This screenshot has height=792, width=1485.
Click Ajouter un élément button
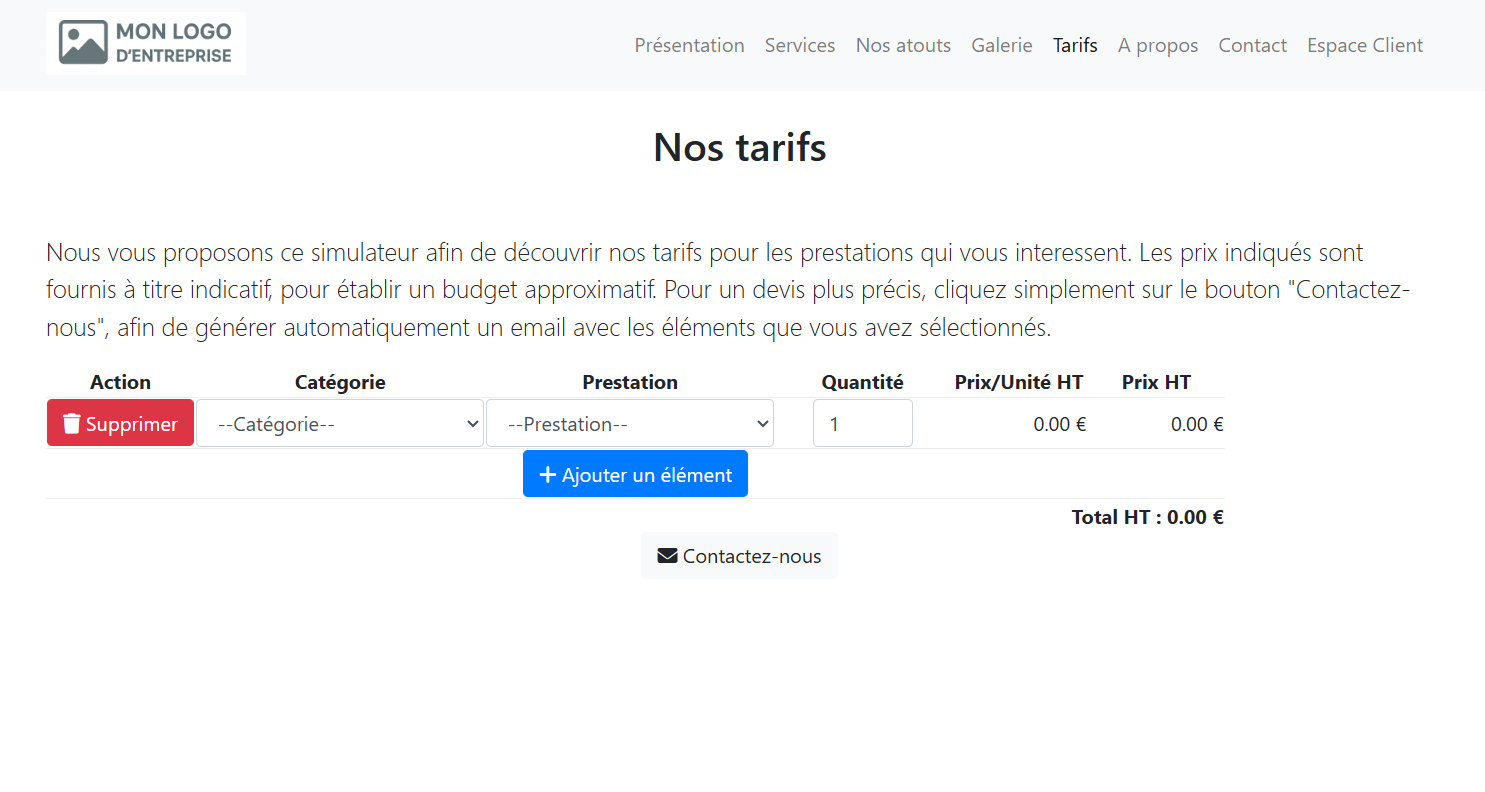[635, 475]
